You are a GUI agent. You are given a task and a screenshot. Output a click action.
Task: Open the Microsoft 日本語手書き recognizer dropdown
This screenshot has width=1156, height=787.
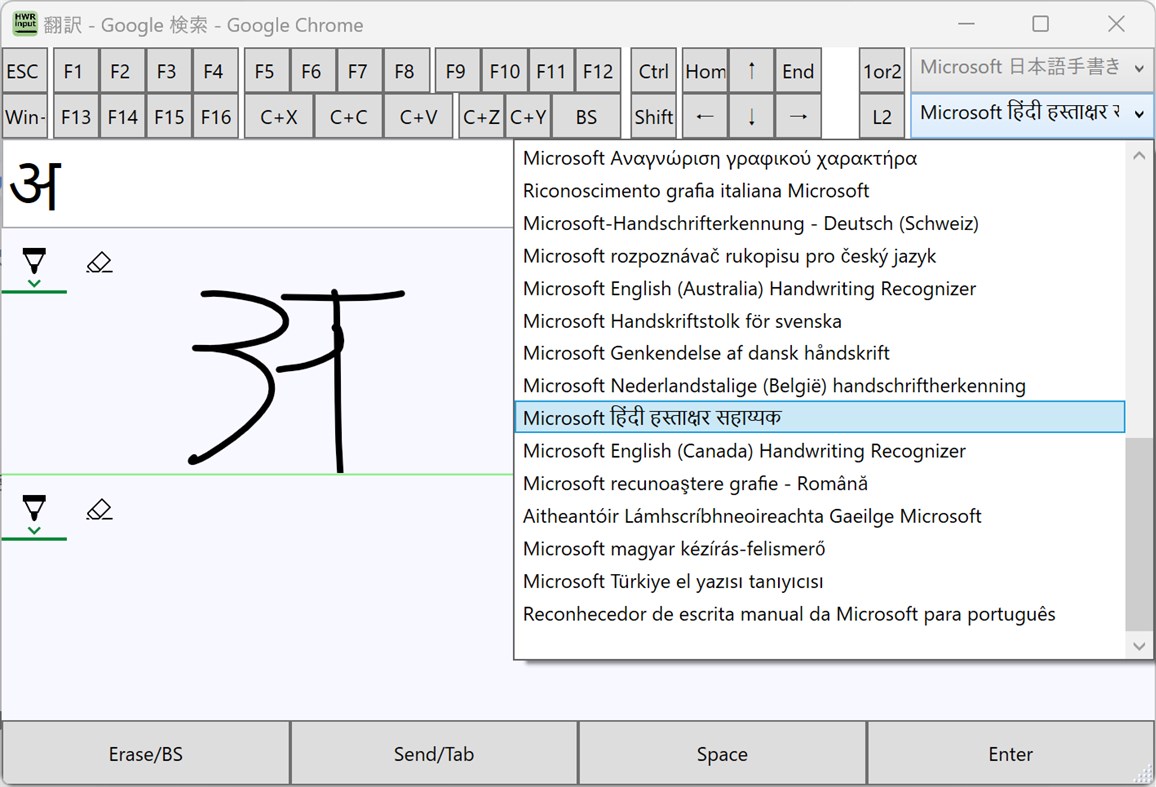[1031, 68]
